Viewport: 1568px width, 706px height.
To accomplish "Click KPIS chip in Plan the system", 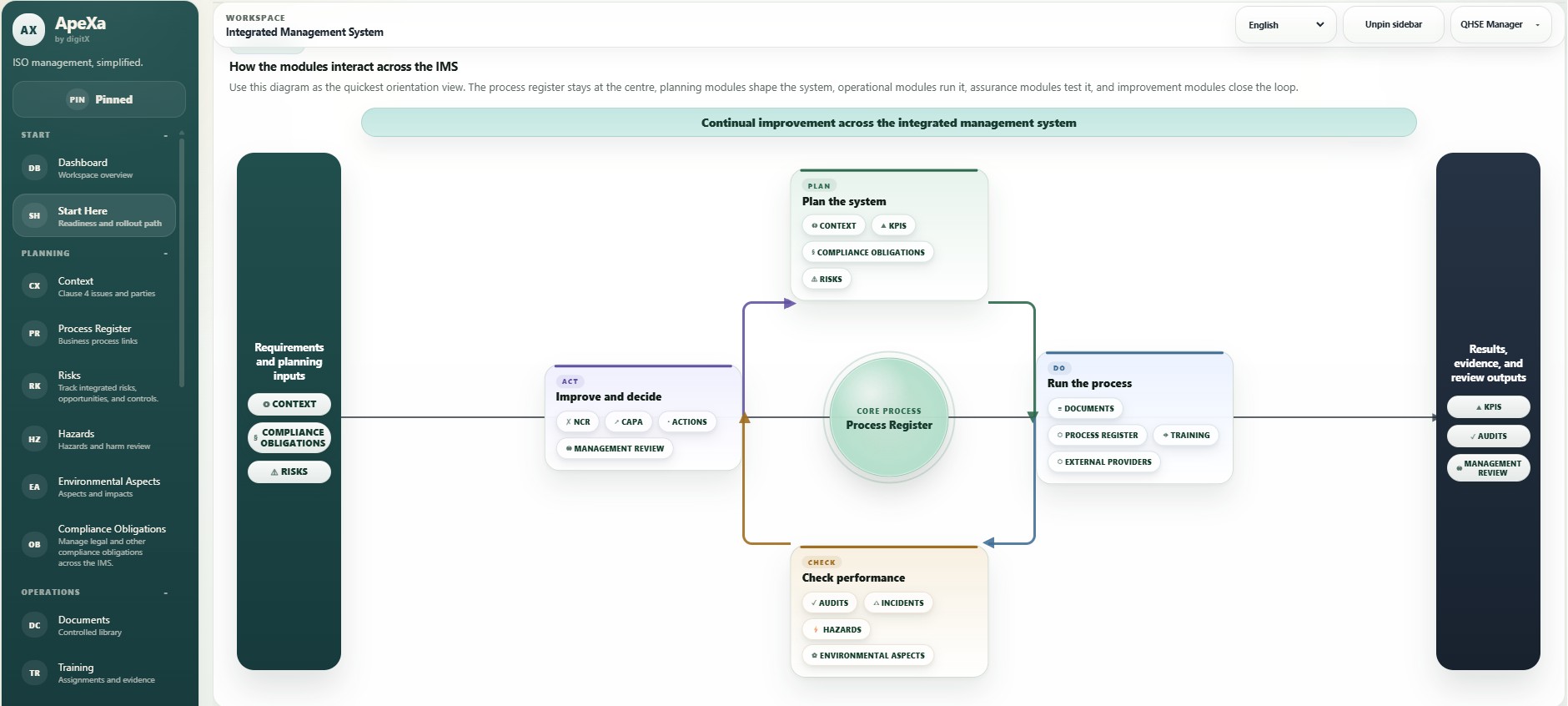I will (893, 225).
